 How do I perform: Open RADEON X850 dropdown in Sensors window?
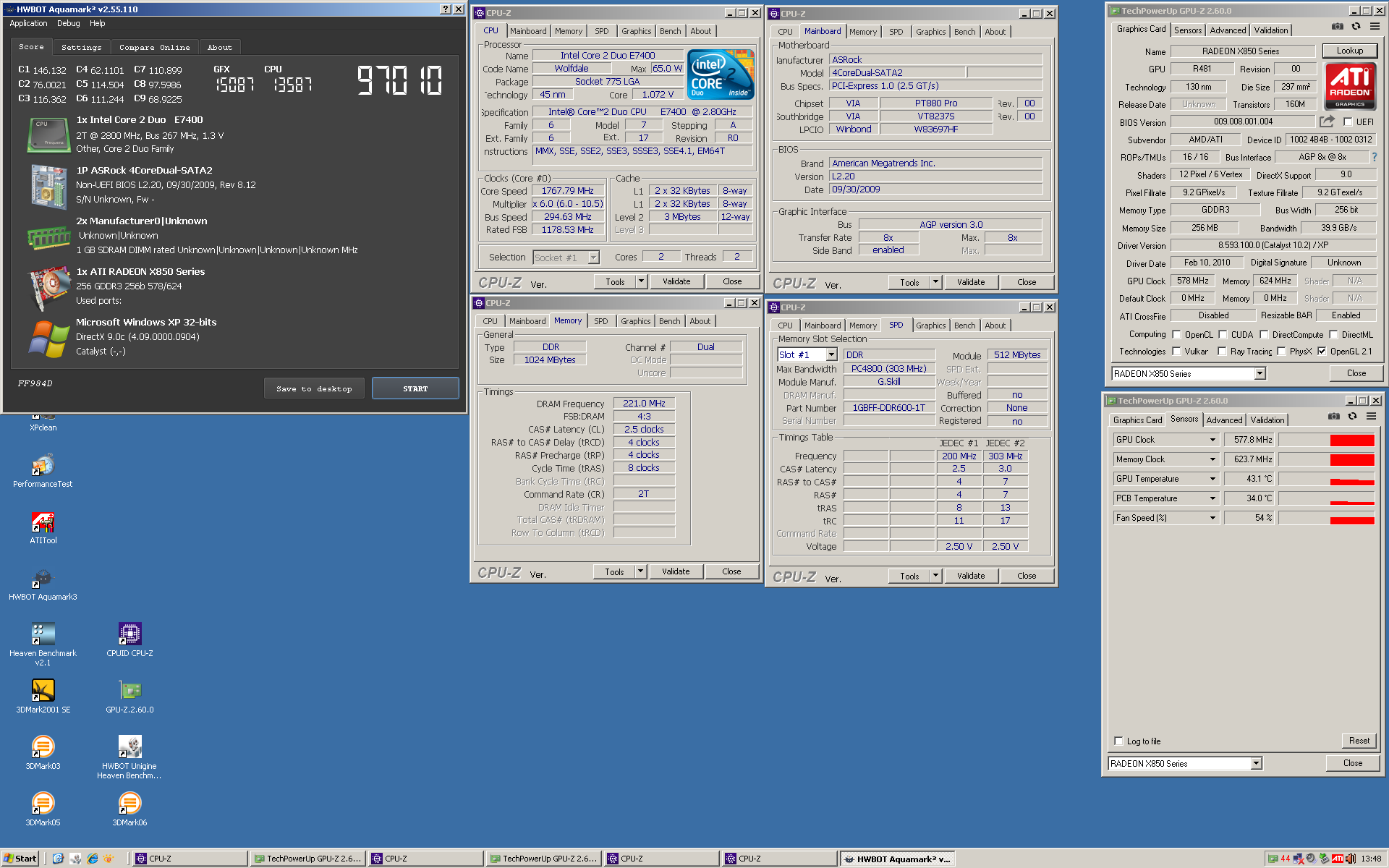point(1257,764)
